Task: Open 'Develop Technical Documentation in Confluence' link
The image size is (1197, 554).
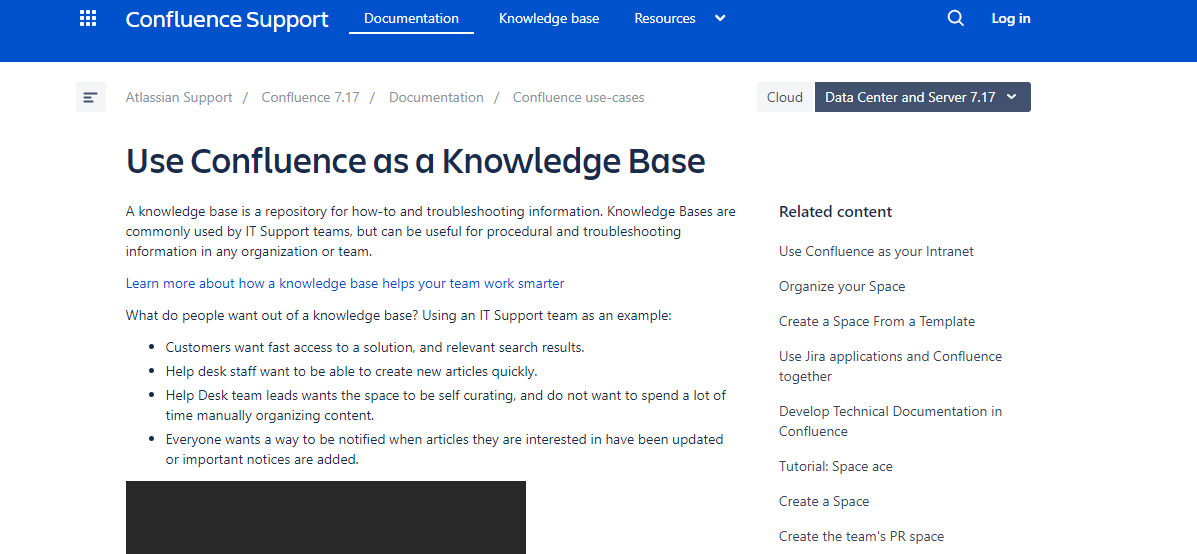Action: click(890, 421)
